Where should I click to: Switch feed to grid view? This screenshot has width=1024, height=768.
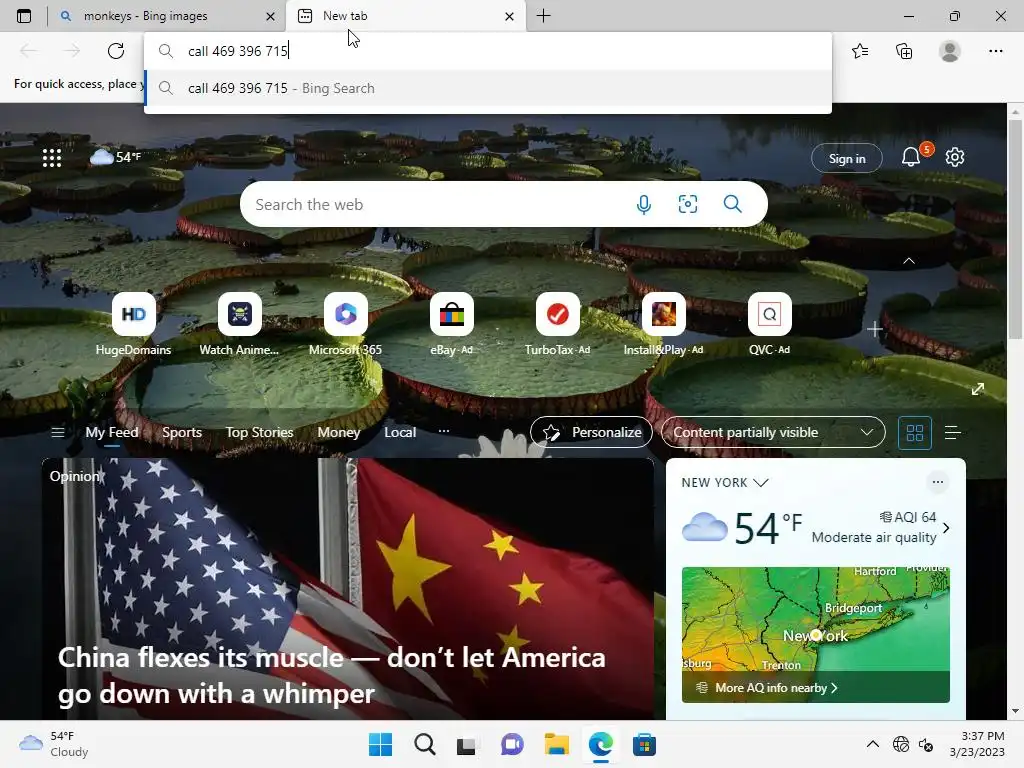click(x=914, y=432)
